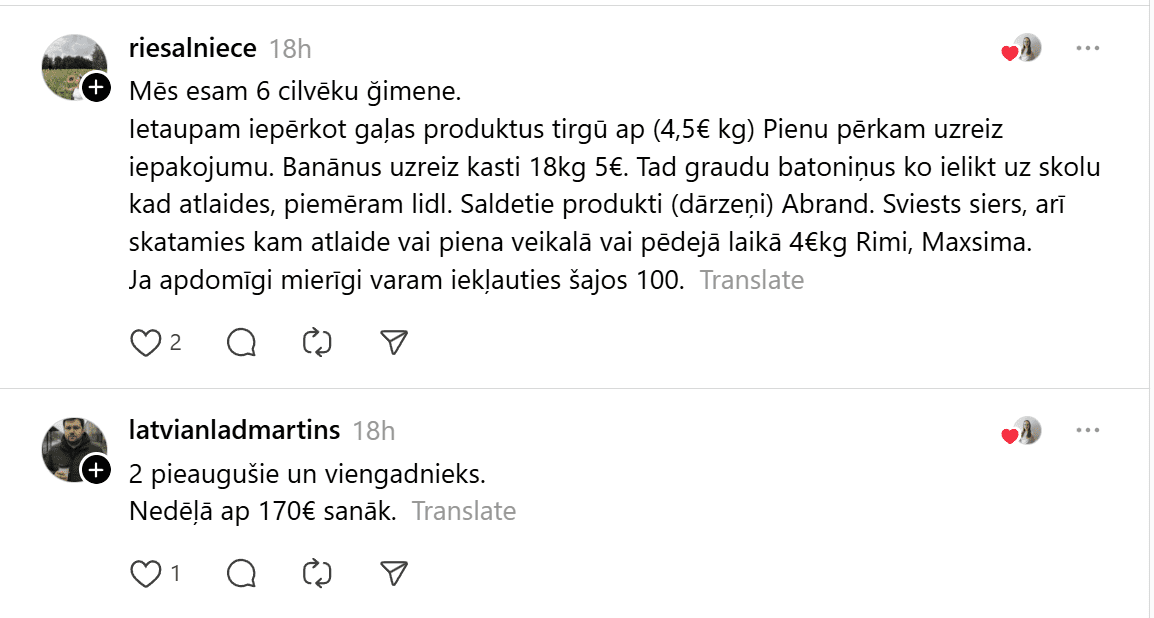
Task: View author like avatar on riesalniece's comment
Action: [x=1026, y=48]
